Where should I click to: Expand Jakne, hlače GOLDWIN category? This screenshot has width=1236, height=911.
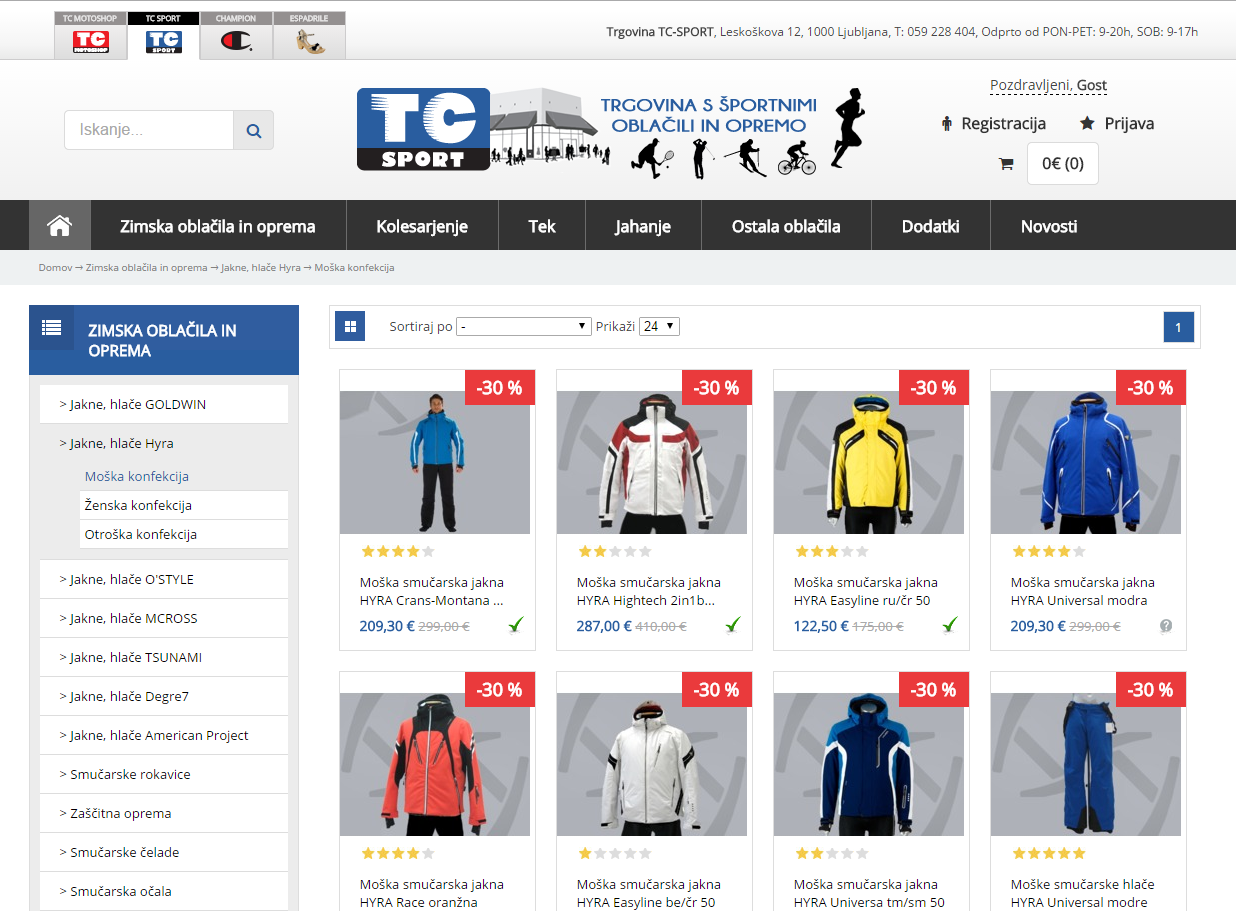click(x=164, y=404)
